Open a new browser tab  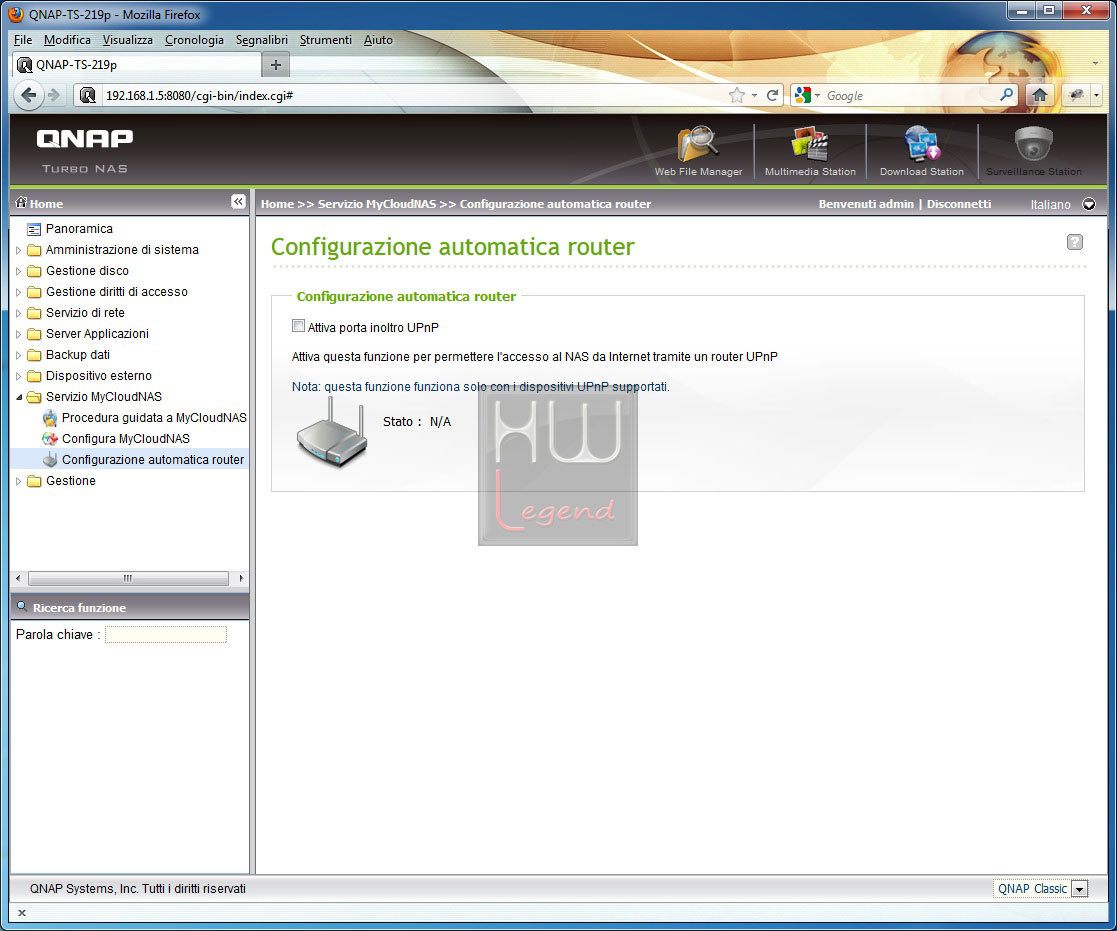tap(276, 65)
